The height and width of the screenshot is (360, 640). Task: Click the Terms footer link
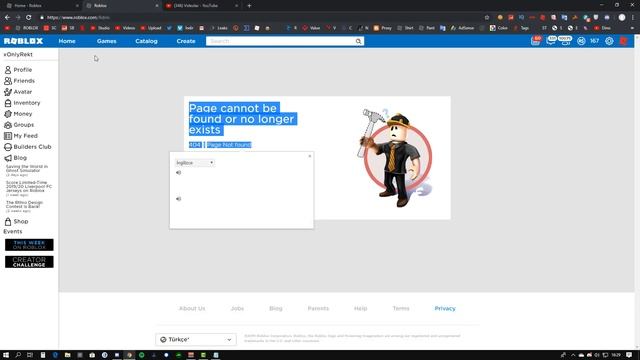(x=401, y=309)
